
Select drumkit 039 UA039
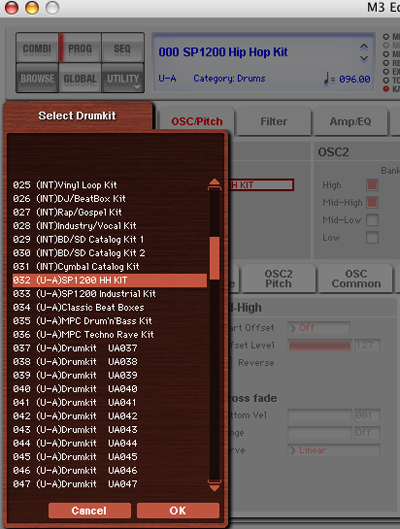pos(110,375)
